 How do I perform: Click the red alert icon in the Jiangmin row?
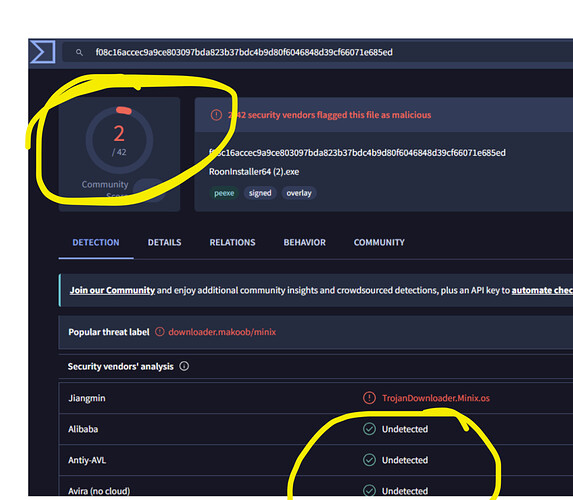(369, 398)
